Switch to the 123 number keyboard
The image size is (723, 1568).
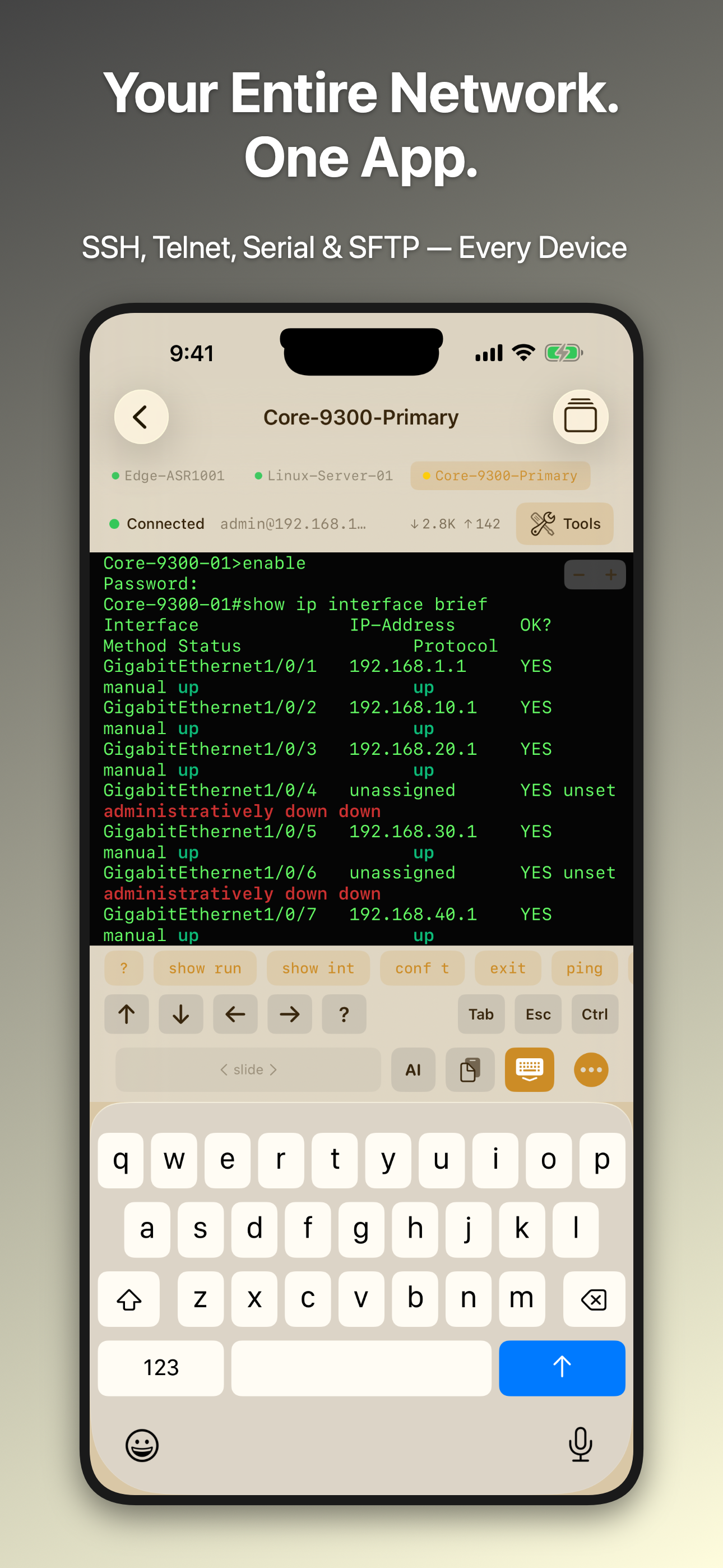point(161,1368)
